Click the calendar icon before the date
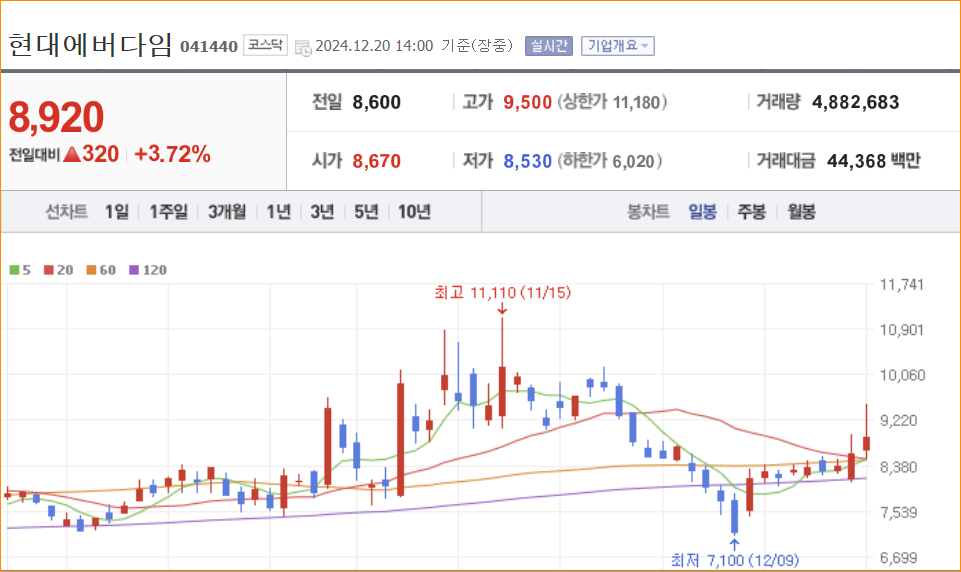 pos(303,47)
